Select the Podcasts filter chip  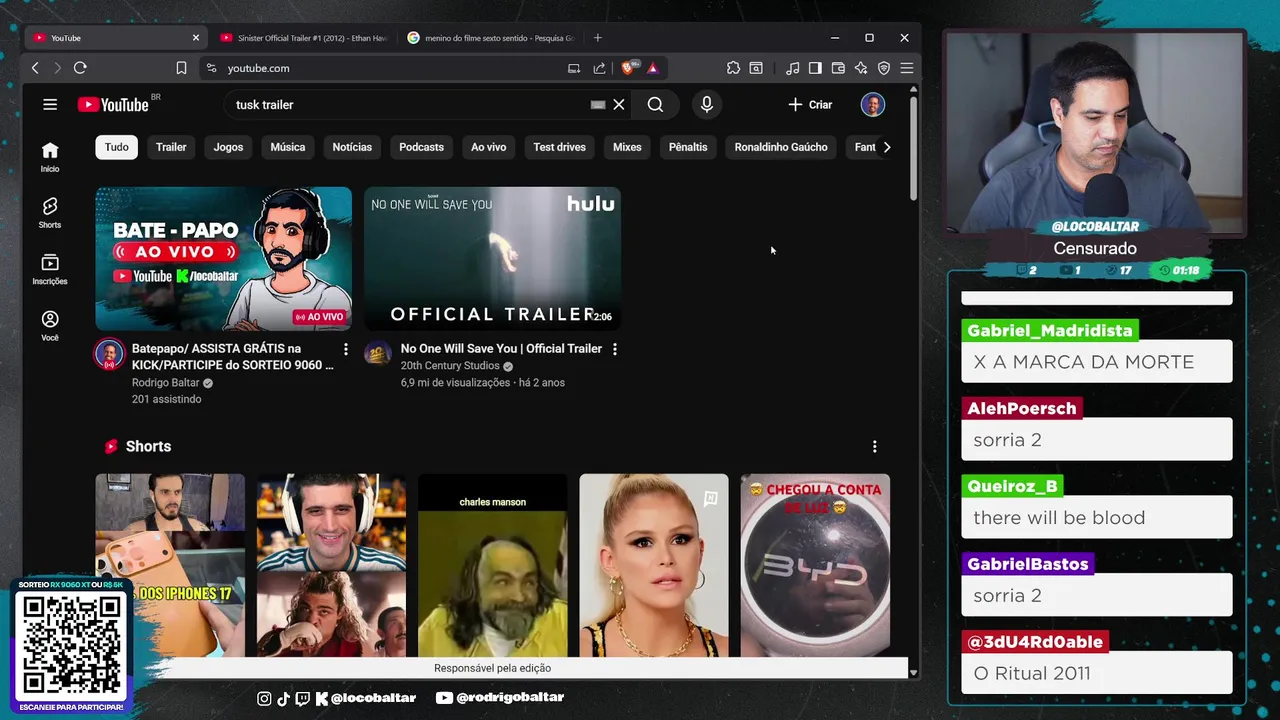[x=421, y=147]
